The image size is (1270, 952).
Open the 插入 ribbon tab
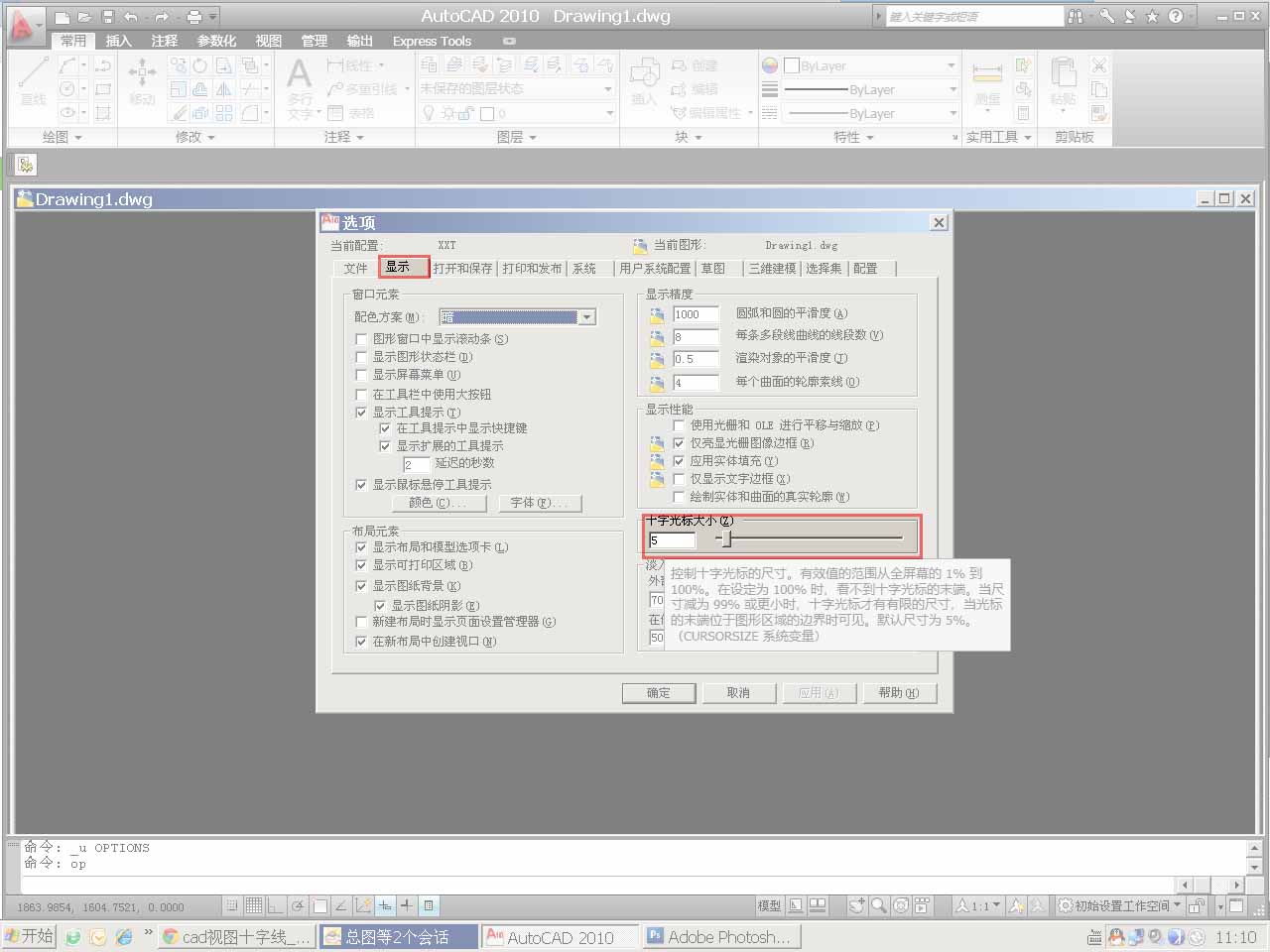[119, 41]
